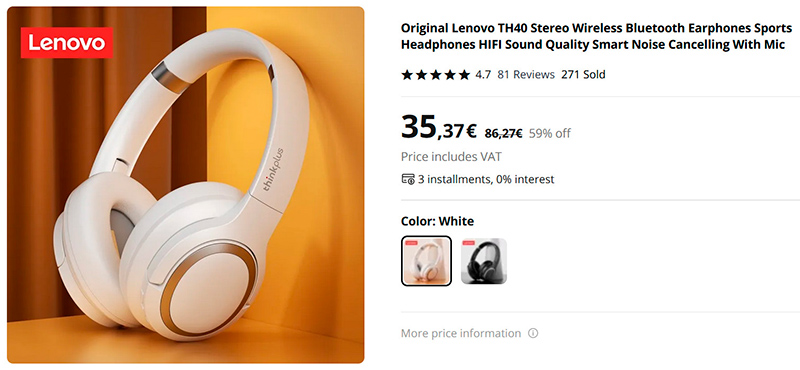The image size is (800, 370).
Task: Click the Color: White label
Action: [437, 221]
